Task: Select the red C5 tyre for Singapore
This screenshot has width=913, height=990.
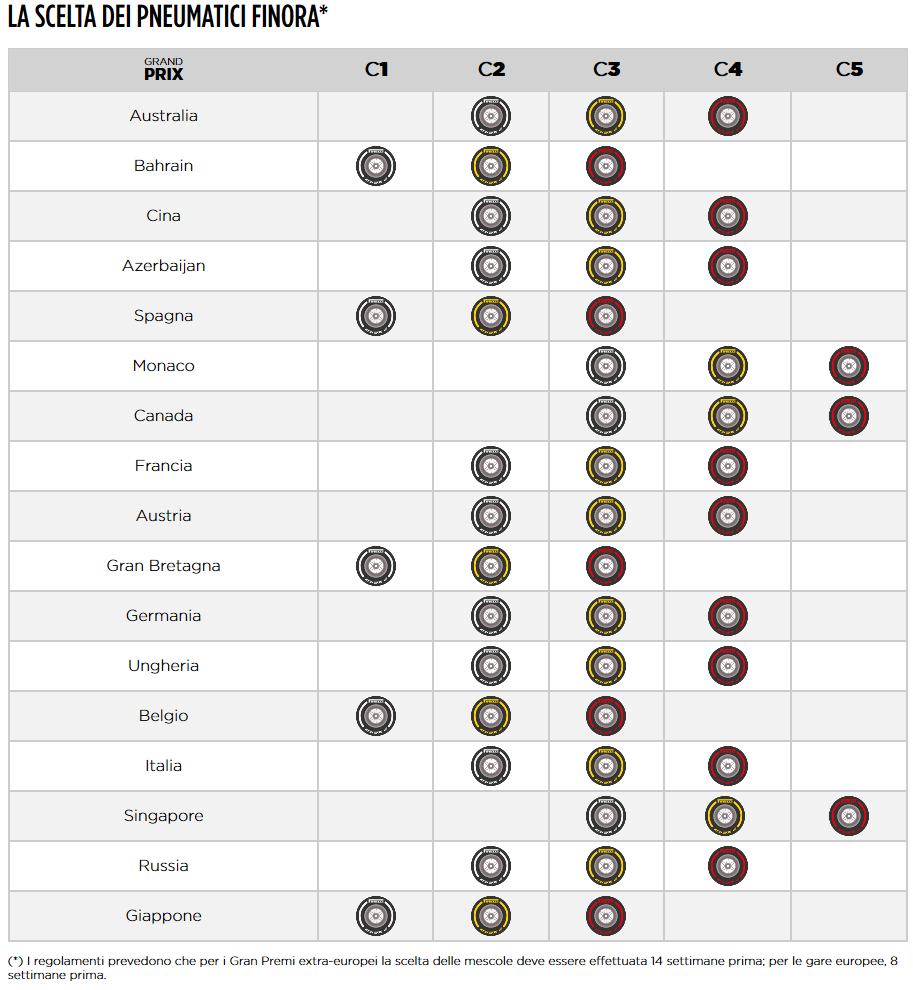Action: (848, 816)
